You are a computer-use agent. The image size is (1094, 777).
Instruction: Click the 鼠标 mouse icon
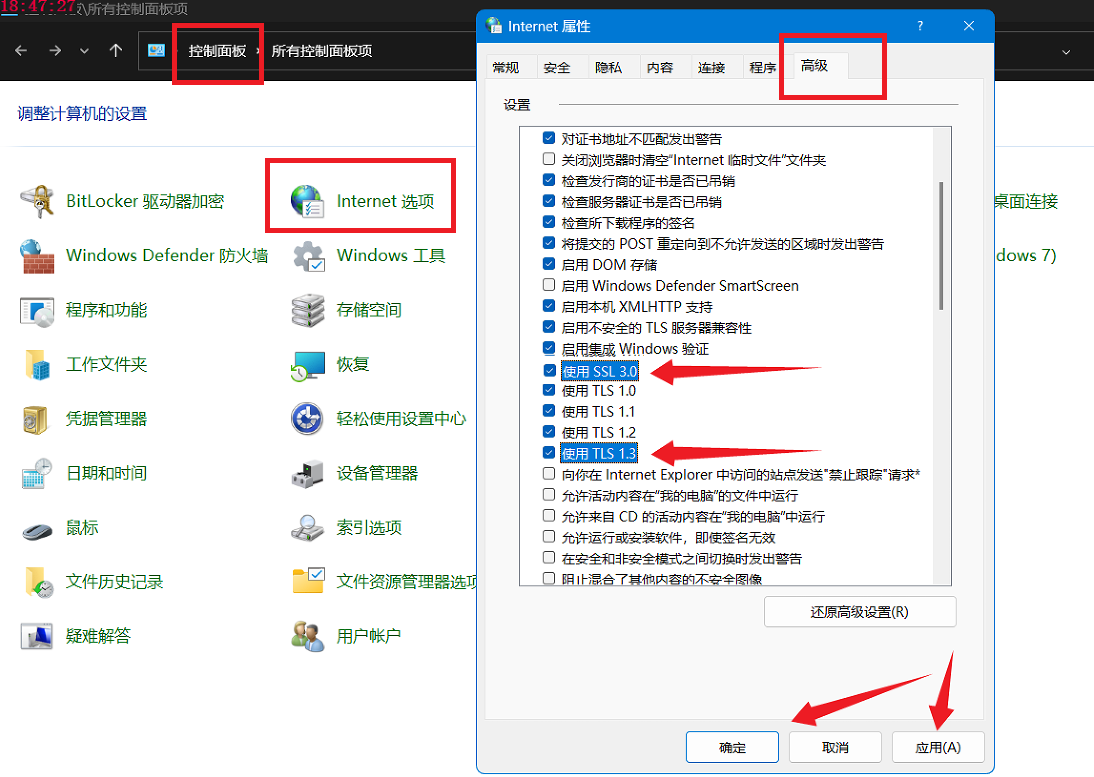pyautogui.click(x=37, y=529)
